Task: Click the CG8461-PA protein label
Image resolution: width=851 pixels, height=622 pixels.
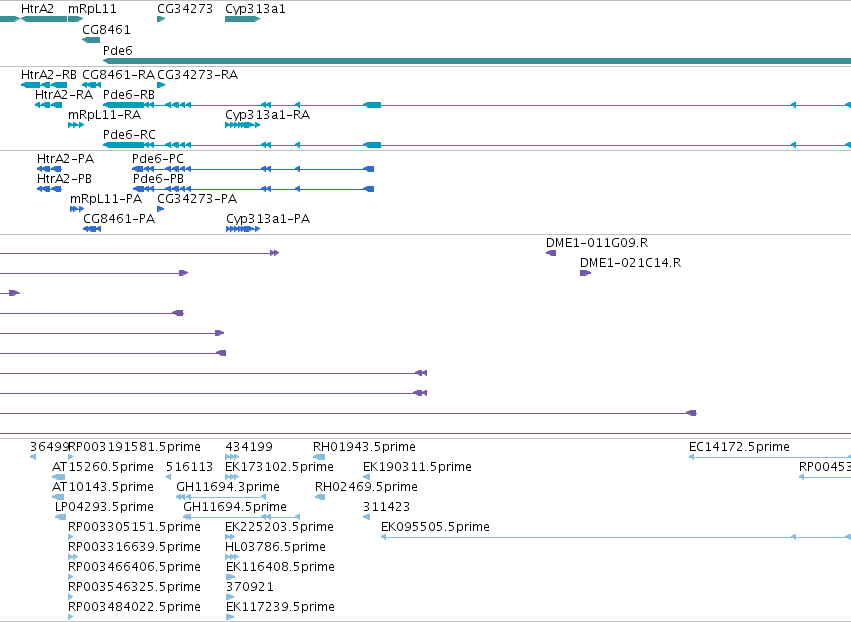Action: pos(119,219)
